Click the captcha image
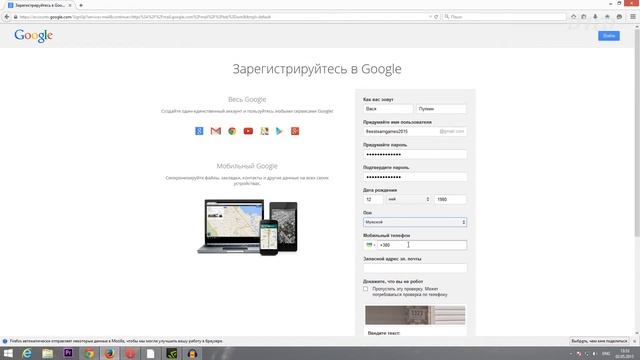 click(415, 315)
